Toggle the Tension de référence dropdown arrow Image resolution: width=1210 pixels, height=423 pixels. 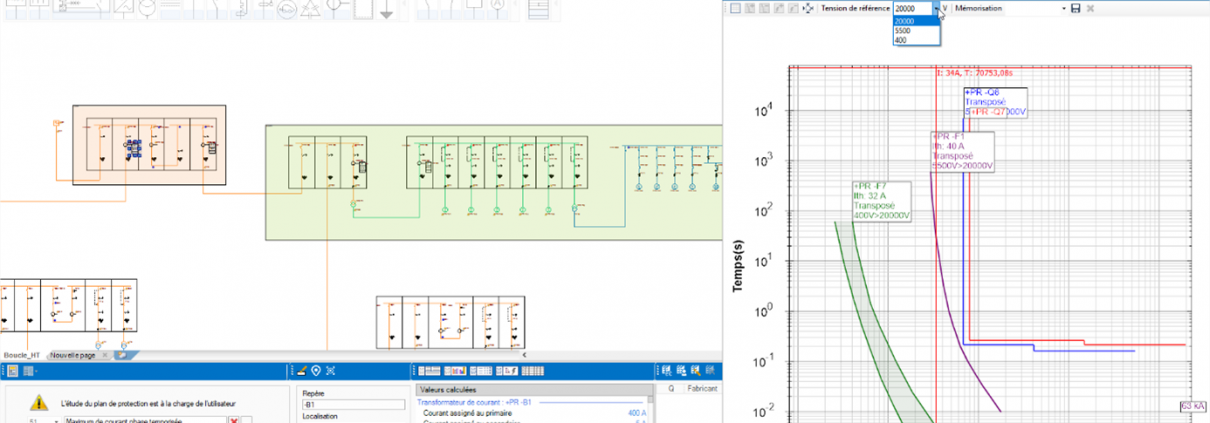coord(936,8)
